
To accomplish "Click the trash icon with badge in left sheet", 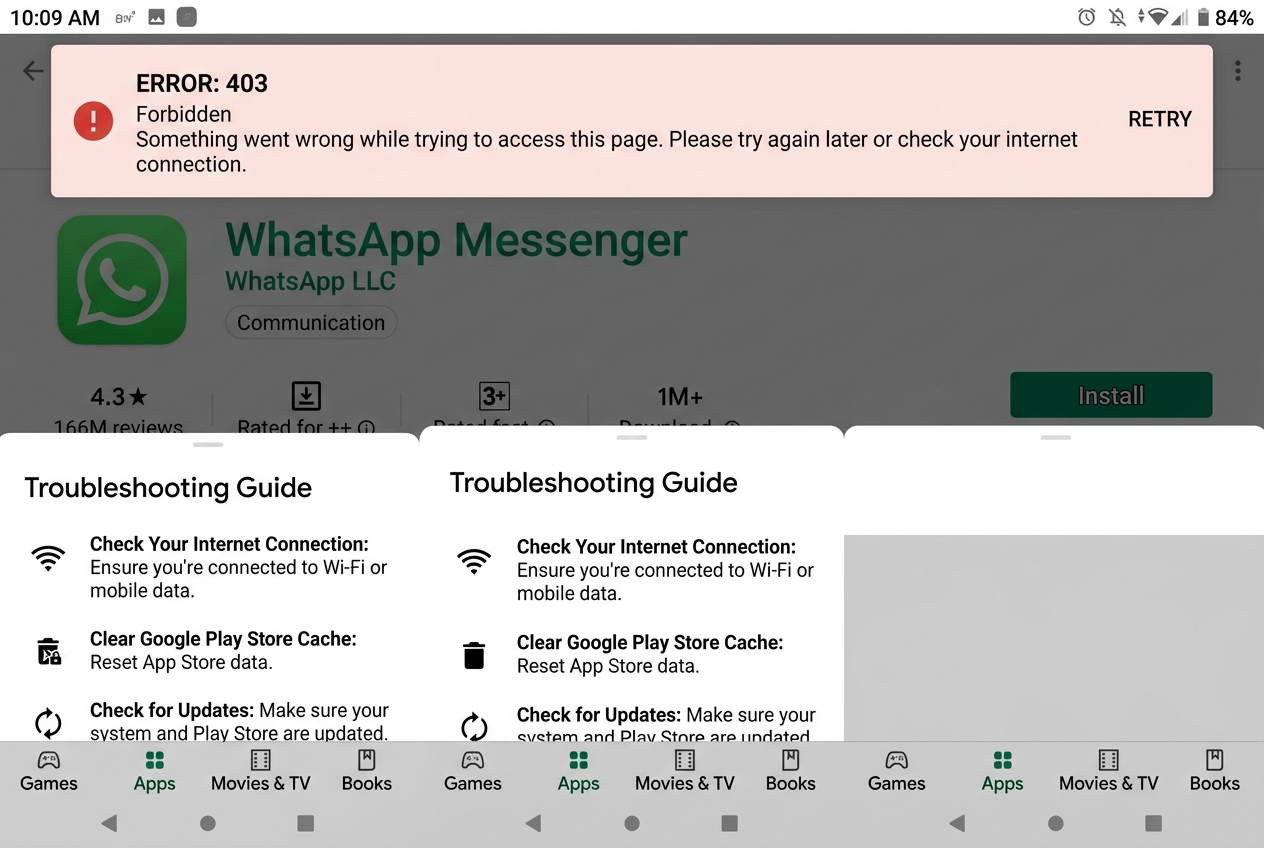I will (49, 651).
